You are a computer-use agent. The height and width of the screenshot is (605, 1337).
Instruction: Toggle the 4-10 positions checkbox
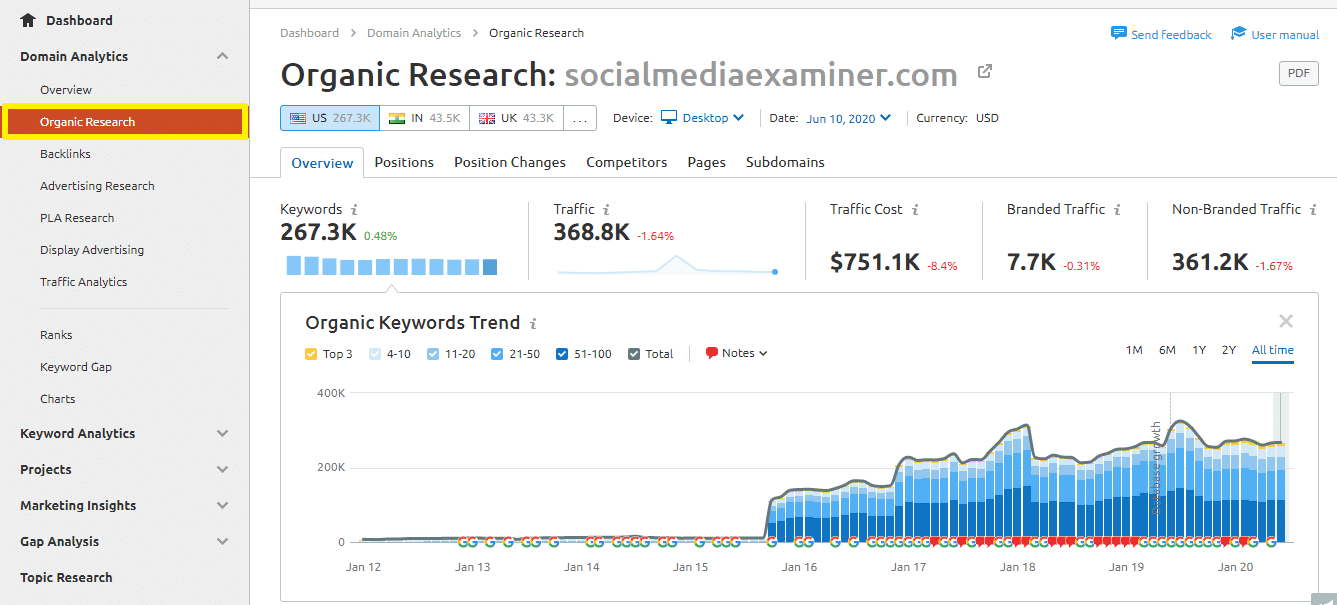375,354
